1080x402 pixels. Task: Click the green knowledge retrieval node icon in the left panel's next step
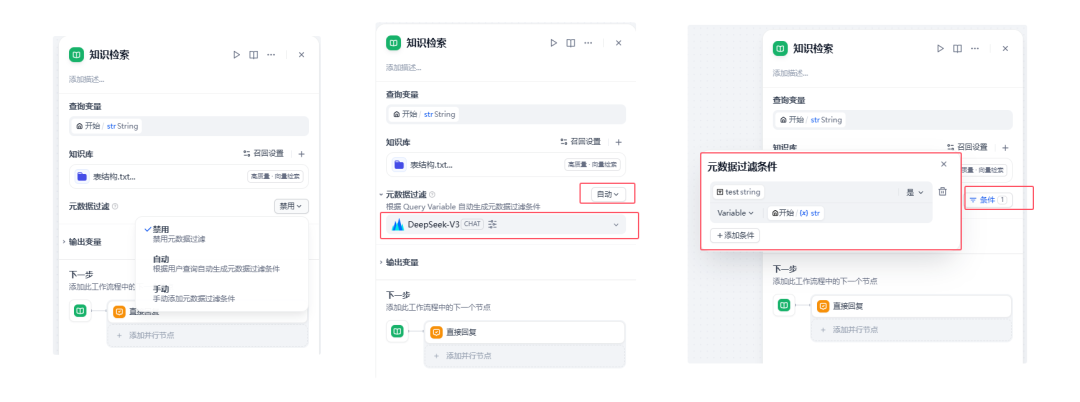[x=81, y=311]
